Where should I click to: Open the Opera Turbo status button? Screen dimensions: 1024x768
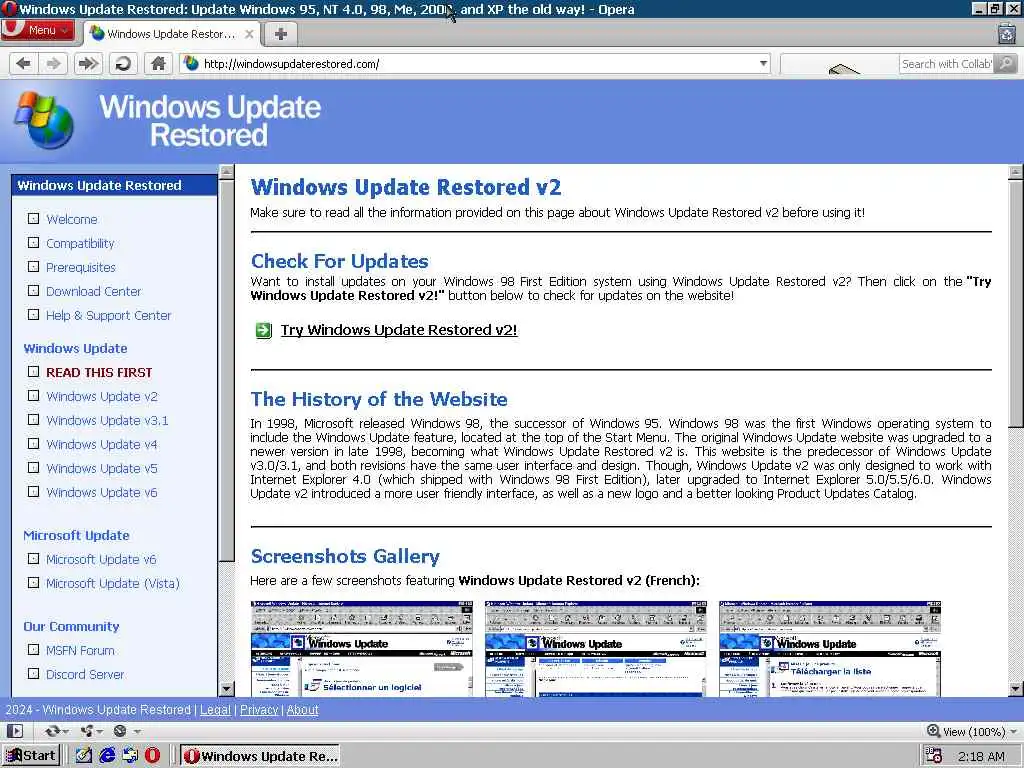point(126,731)
